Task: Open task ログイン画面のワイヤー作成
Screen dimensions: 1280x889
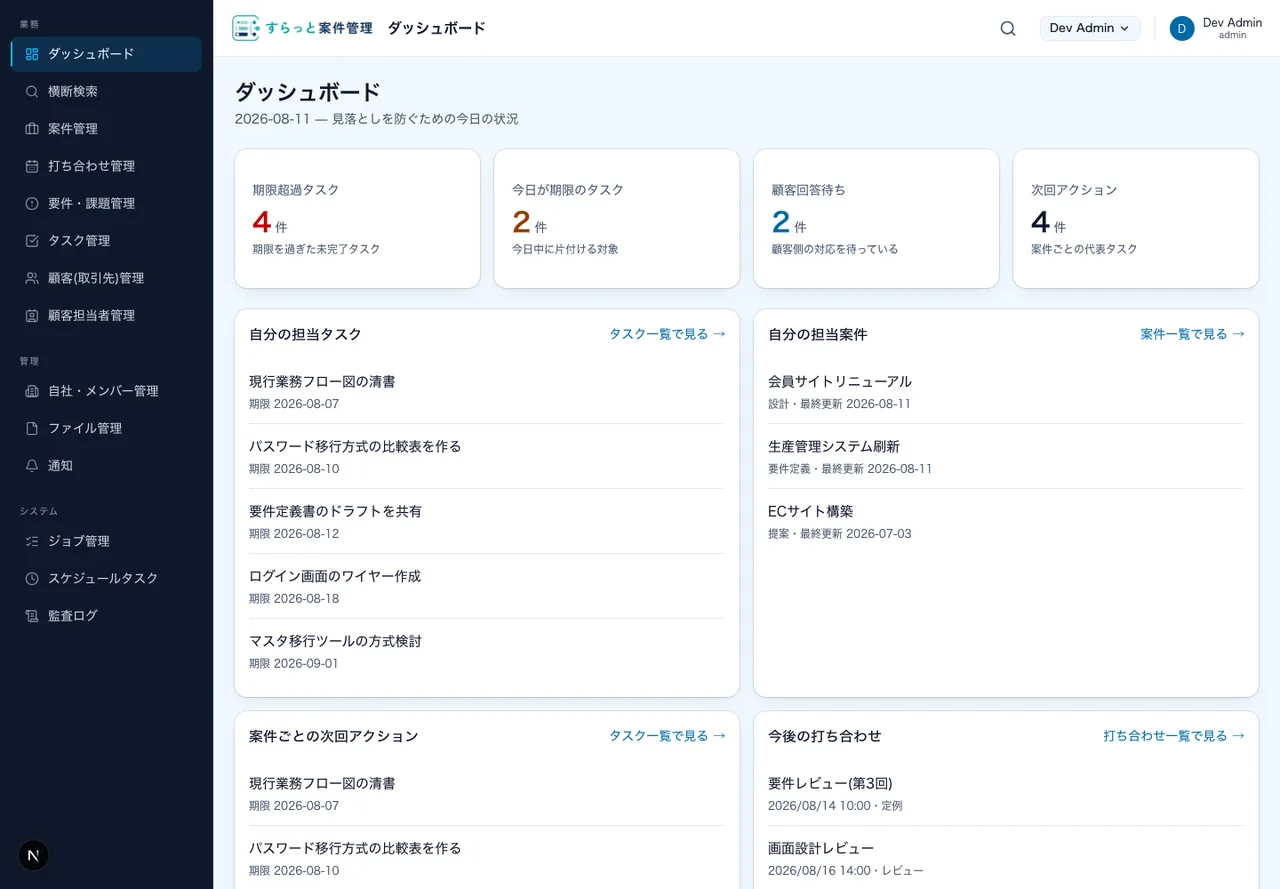Action: (487, 586)
